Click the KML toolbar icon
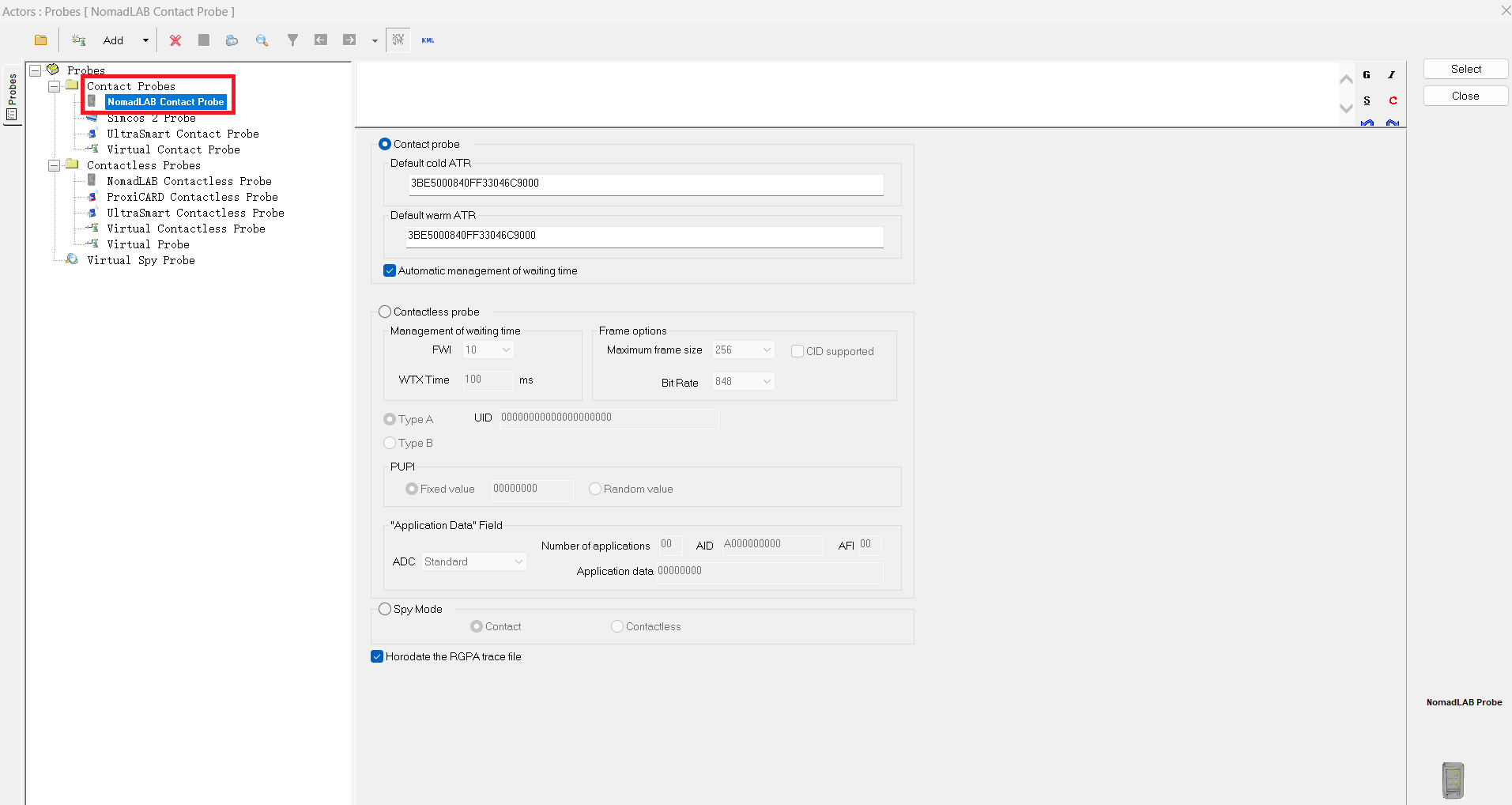The image size is (1512, 805). tap(428, 40)
